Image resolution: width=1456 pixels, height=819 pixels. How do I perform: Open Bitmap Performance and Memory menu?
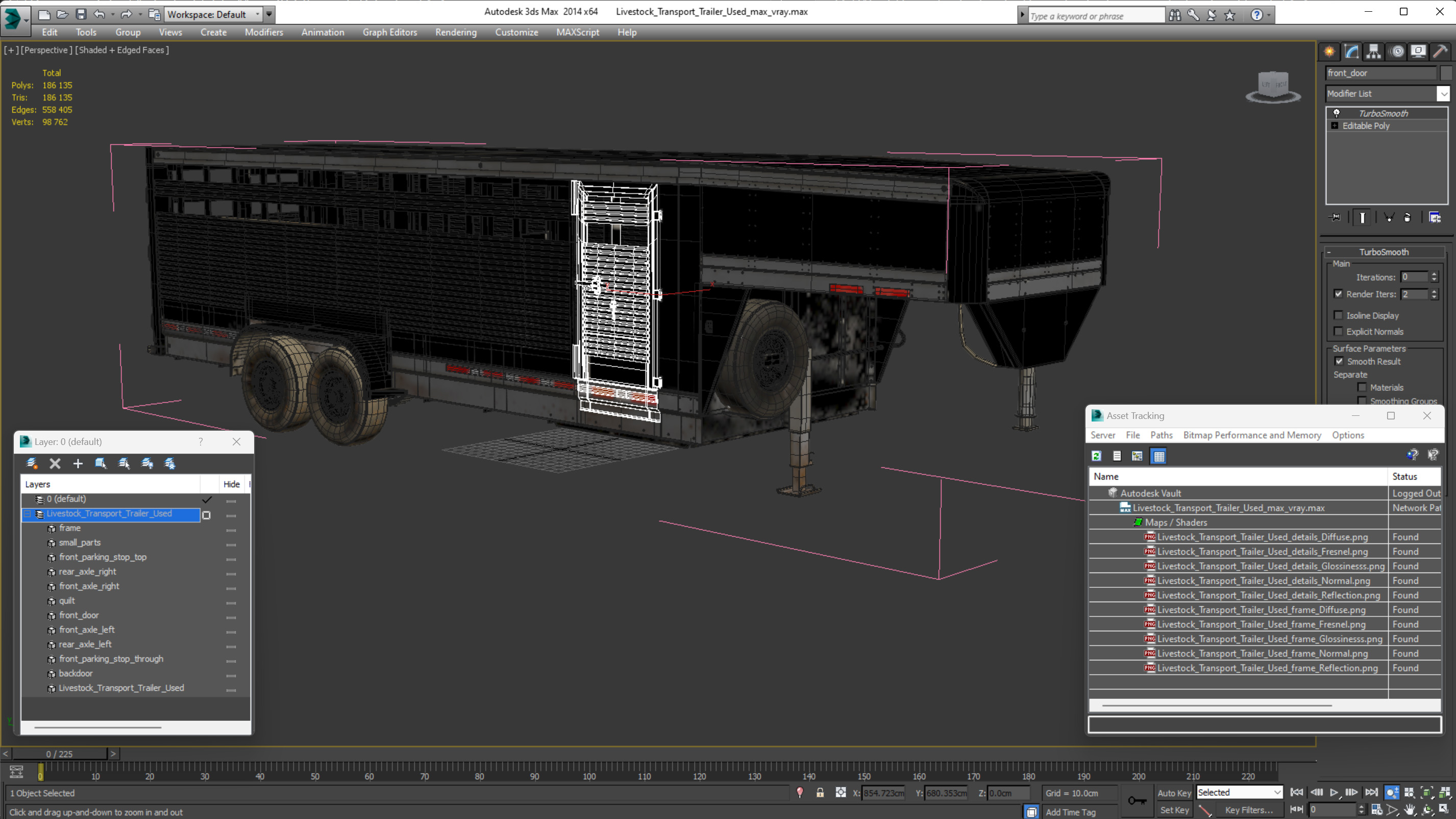pos(1252,435)
